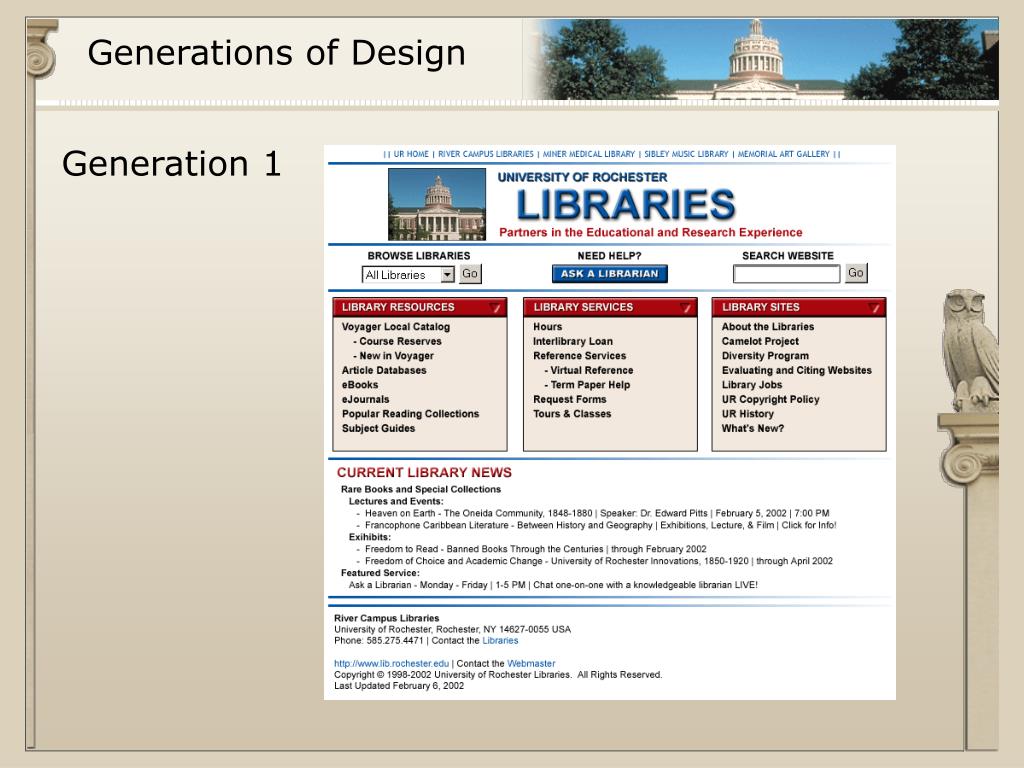Open Francophone Caribbean Literature event
Viewport: 1024px width, 768px height.
tap(600, 525)
